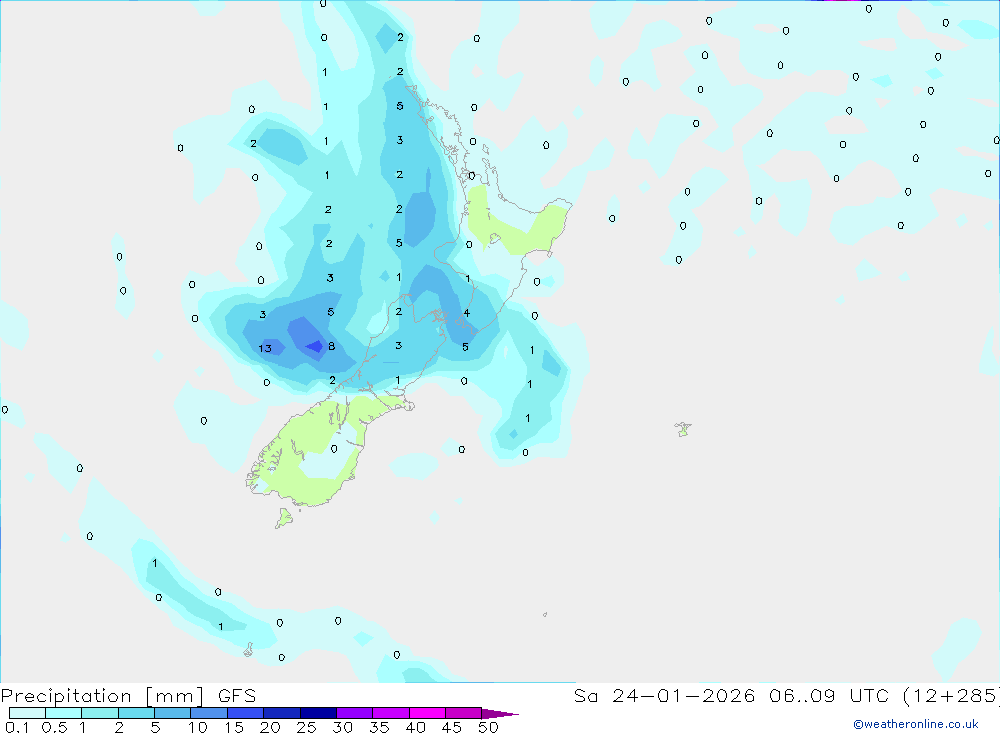
Task: Click the '8' precipitation value on map
Action: (x=332, y=346)
